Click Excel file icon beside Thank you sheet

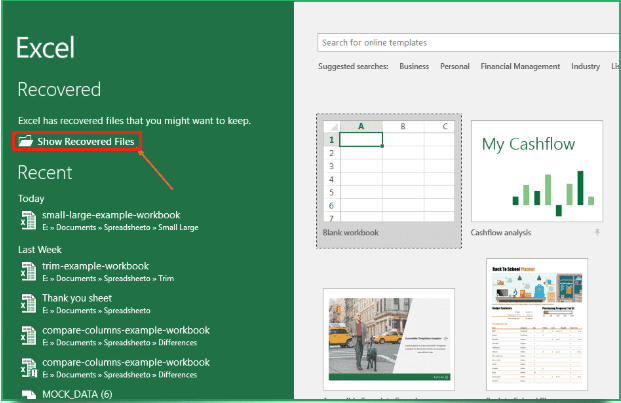(27, 303)
